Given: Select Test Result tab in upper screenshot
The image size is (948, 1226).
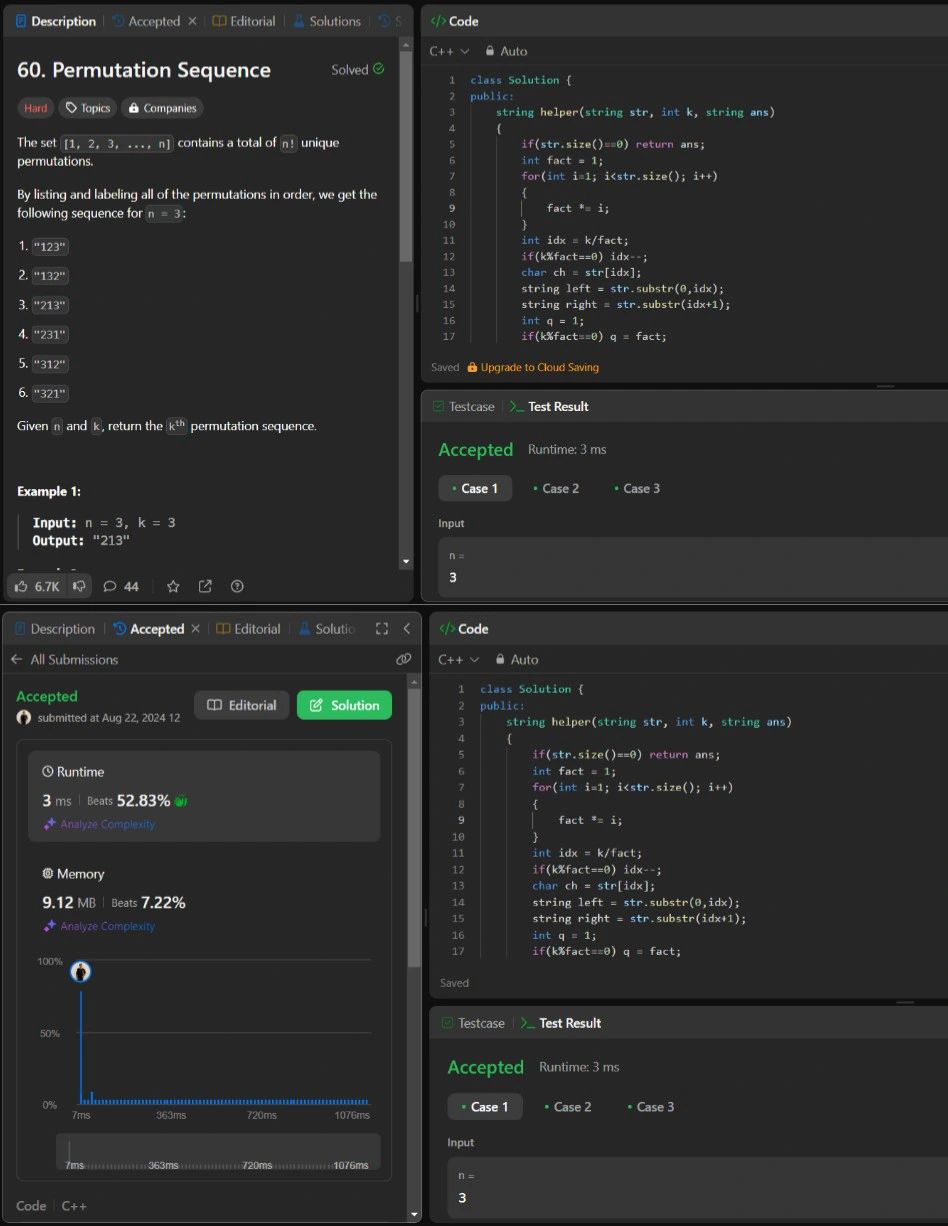Looking at the screenshot, I should click(x=549, y=407).
